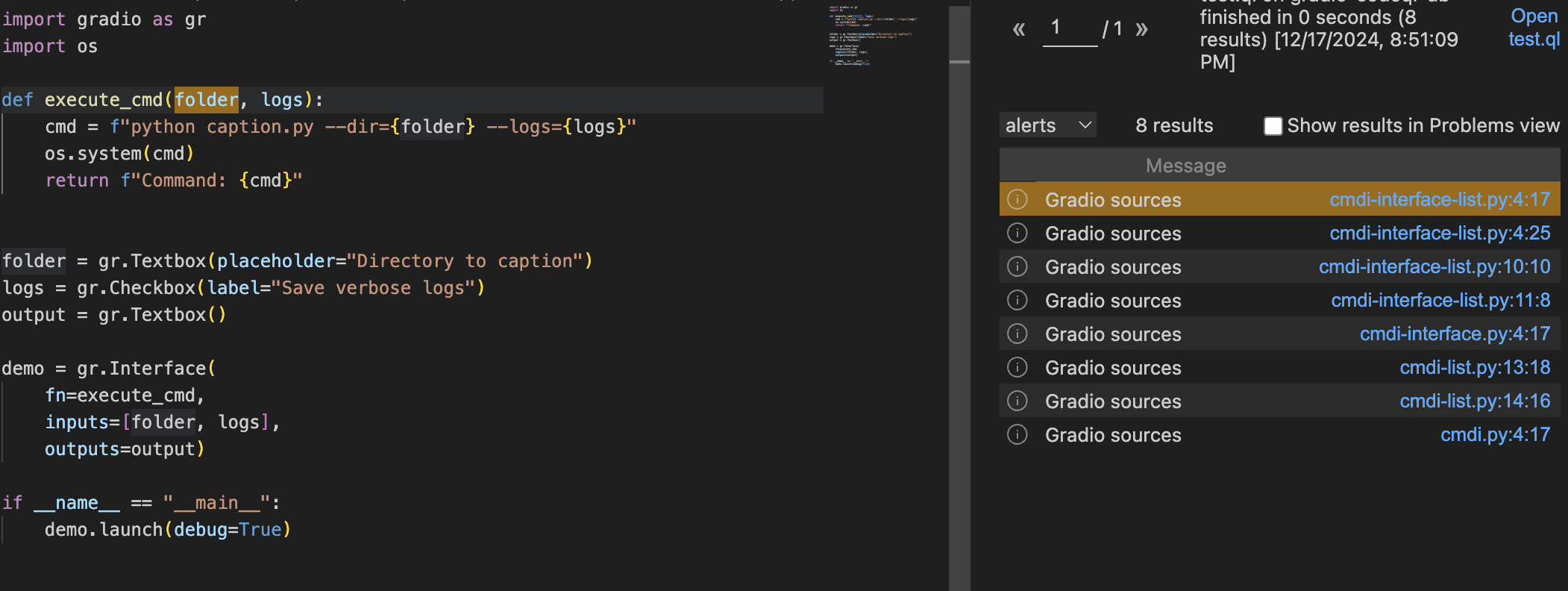Click info icon of cmdi-interface-list.py:4:17 row

pyautogui.click(x=1017, y=200)
